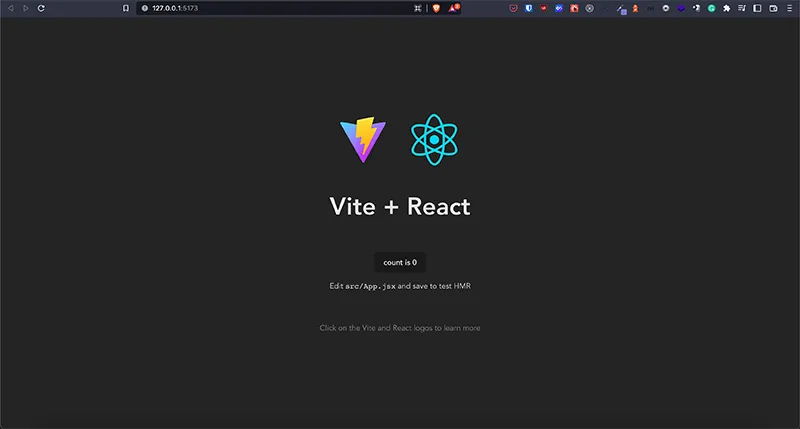Go back to the previous page
800x429 pixels.
(11, 8)
